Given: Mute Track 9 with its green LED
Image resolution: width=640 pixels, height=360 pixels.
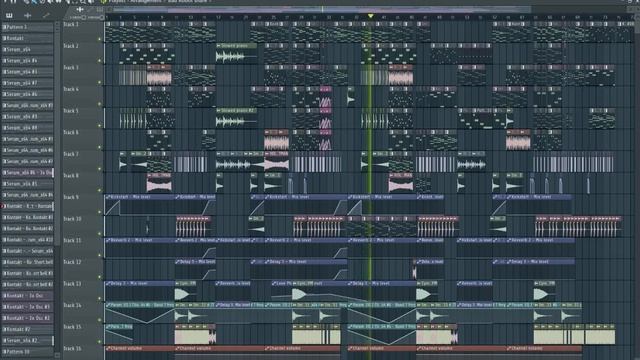Looking at the screenshot, I should click(99, 212).
